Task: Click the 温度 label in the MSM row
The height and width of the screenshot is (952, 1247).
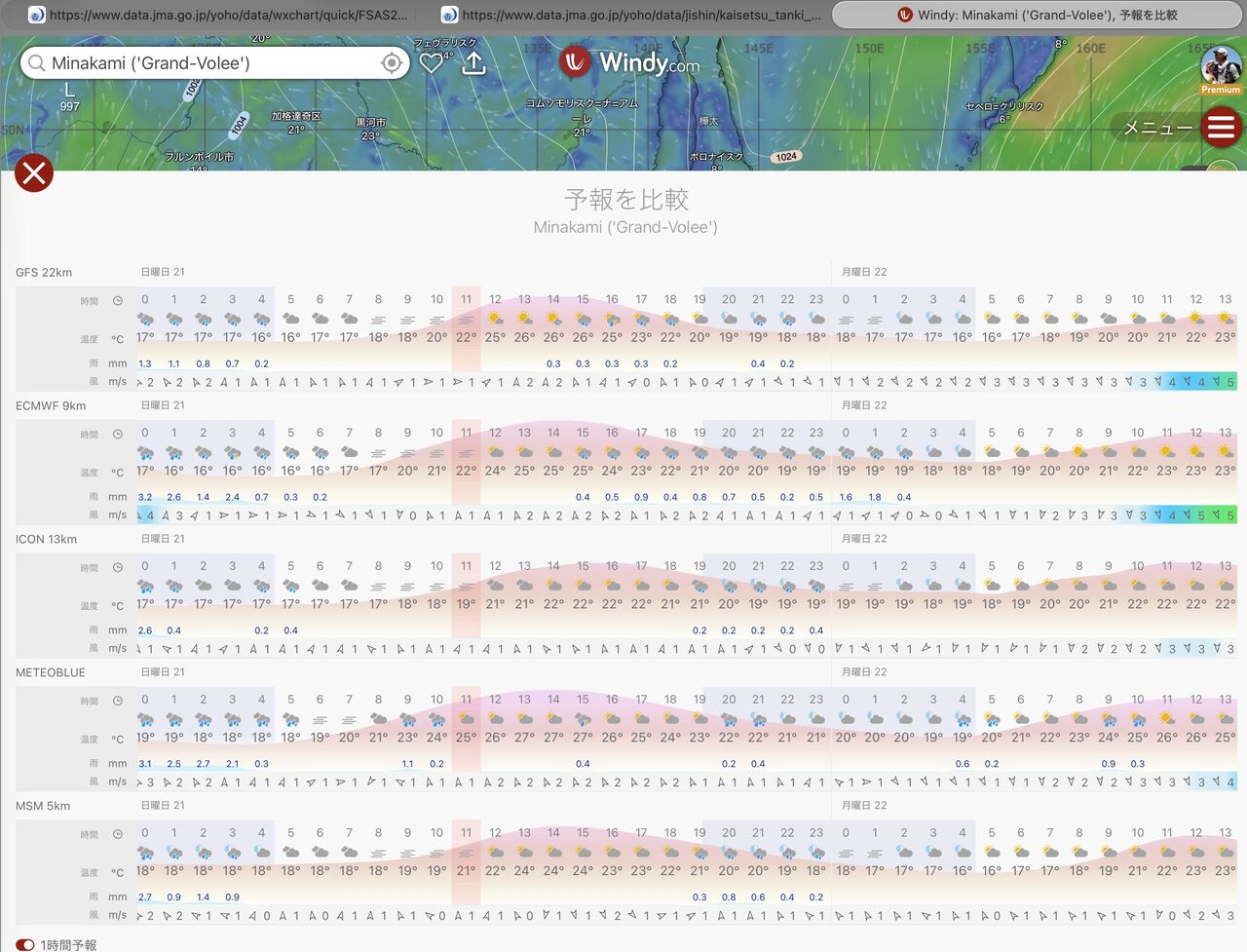Action: coord(89,873)
